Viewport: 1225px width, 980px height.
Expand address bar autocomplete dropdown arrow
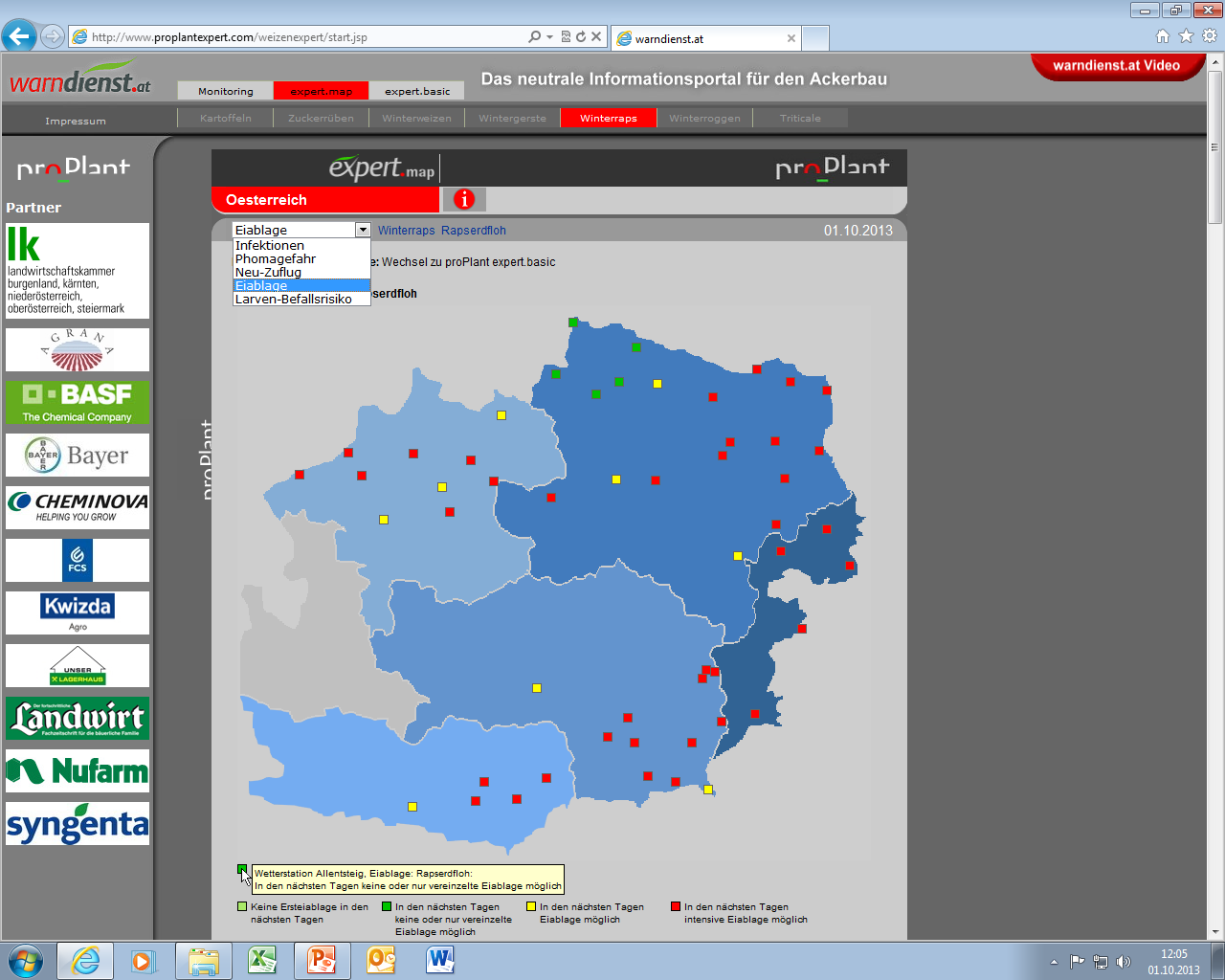550,36
